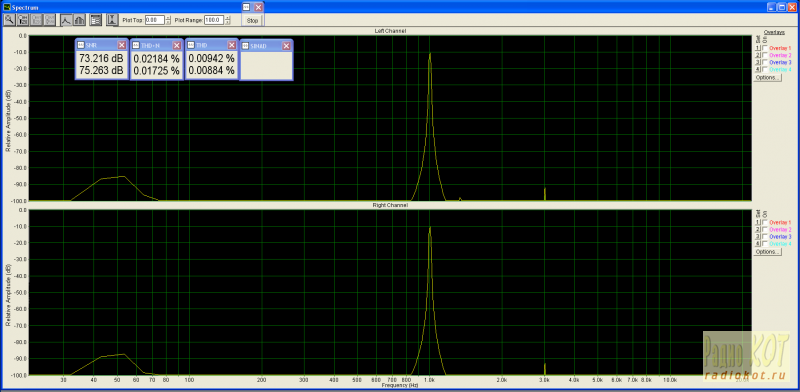Click the Plot Range input field
Viewport: 800px width, 392px height.
point(214,20)
